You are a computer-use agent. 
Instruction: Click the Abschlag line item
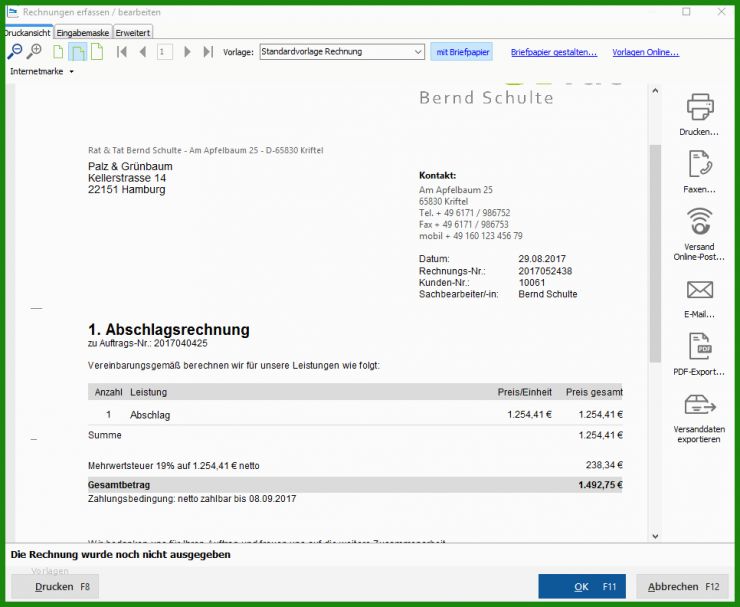point(150,415)
